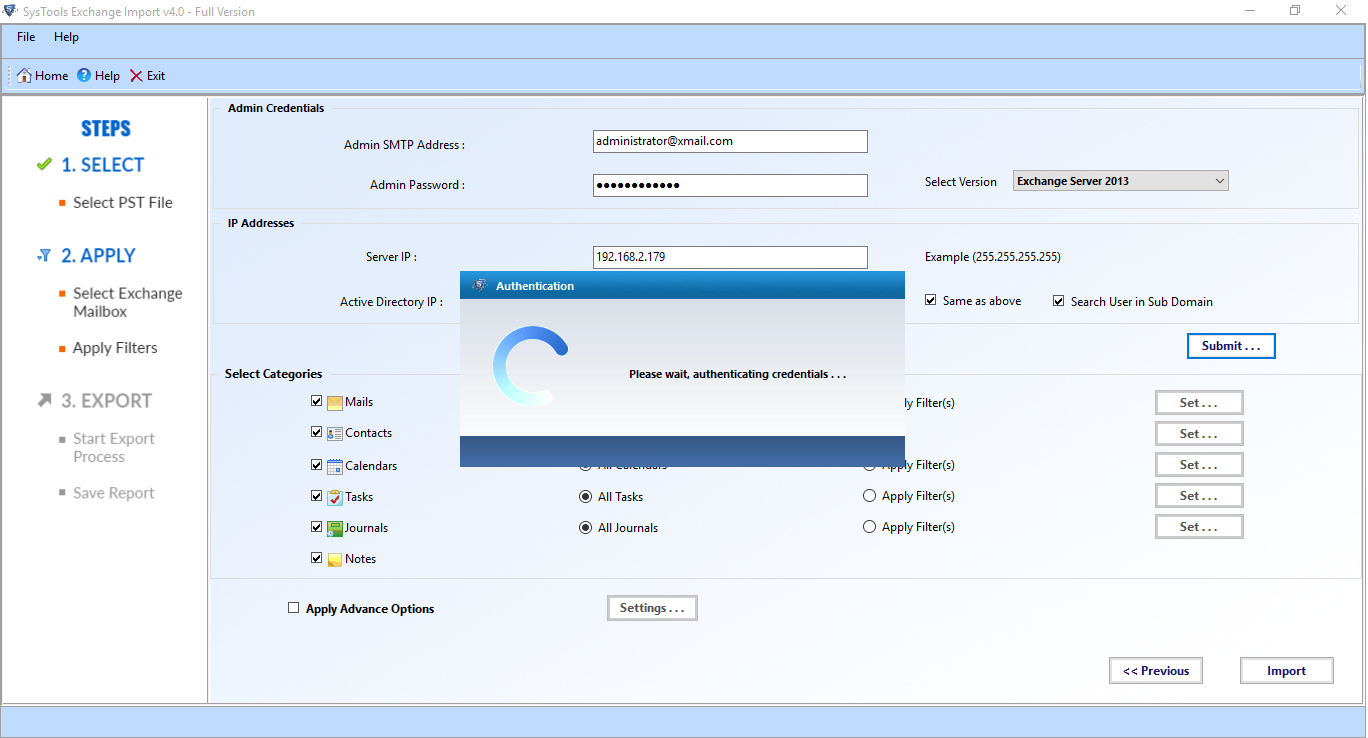The height and width of the screenshot is (738, 1368).
Task: Click the 2. APPLY step heading
Action: pyautogui.click(x=99, y=256)
